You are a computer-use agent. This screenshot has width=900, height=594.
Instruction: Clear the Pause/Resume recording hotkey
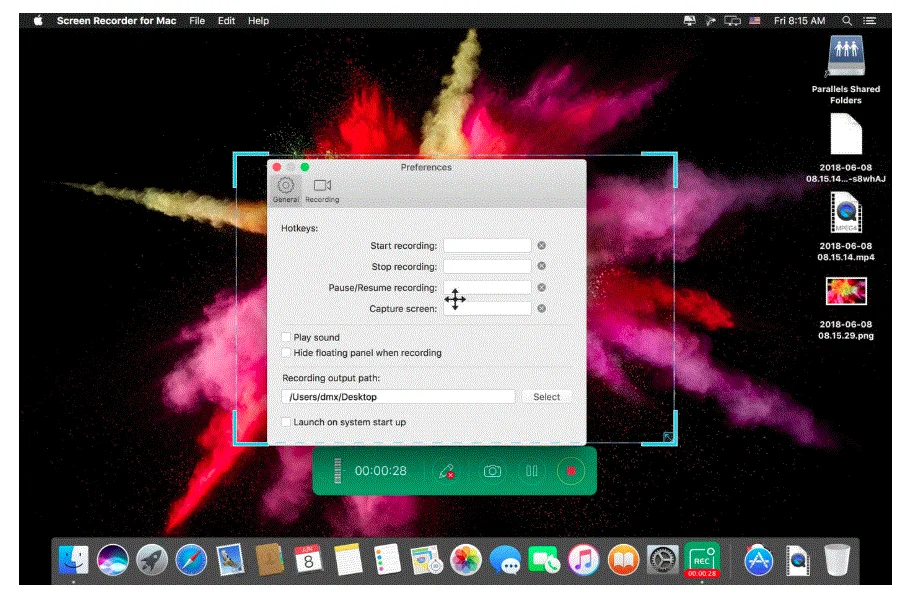[x=541, y=288]
